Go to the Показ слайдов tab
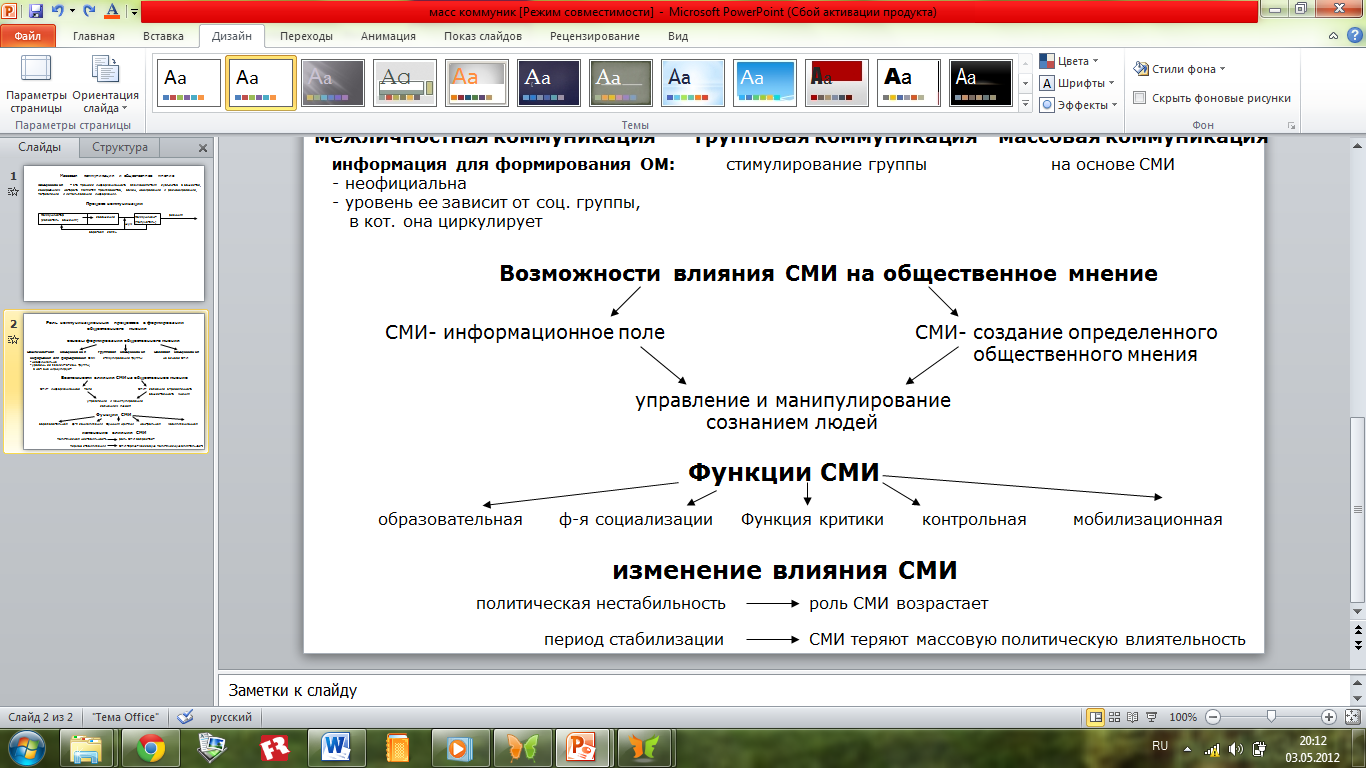Viewport: 1366px width, 768px height. pyautogui.click(x=483, y=36)
